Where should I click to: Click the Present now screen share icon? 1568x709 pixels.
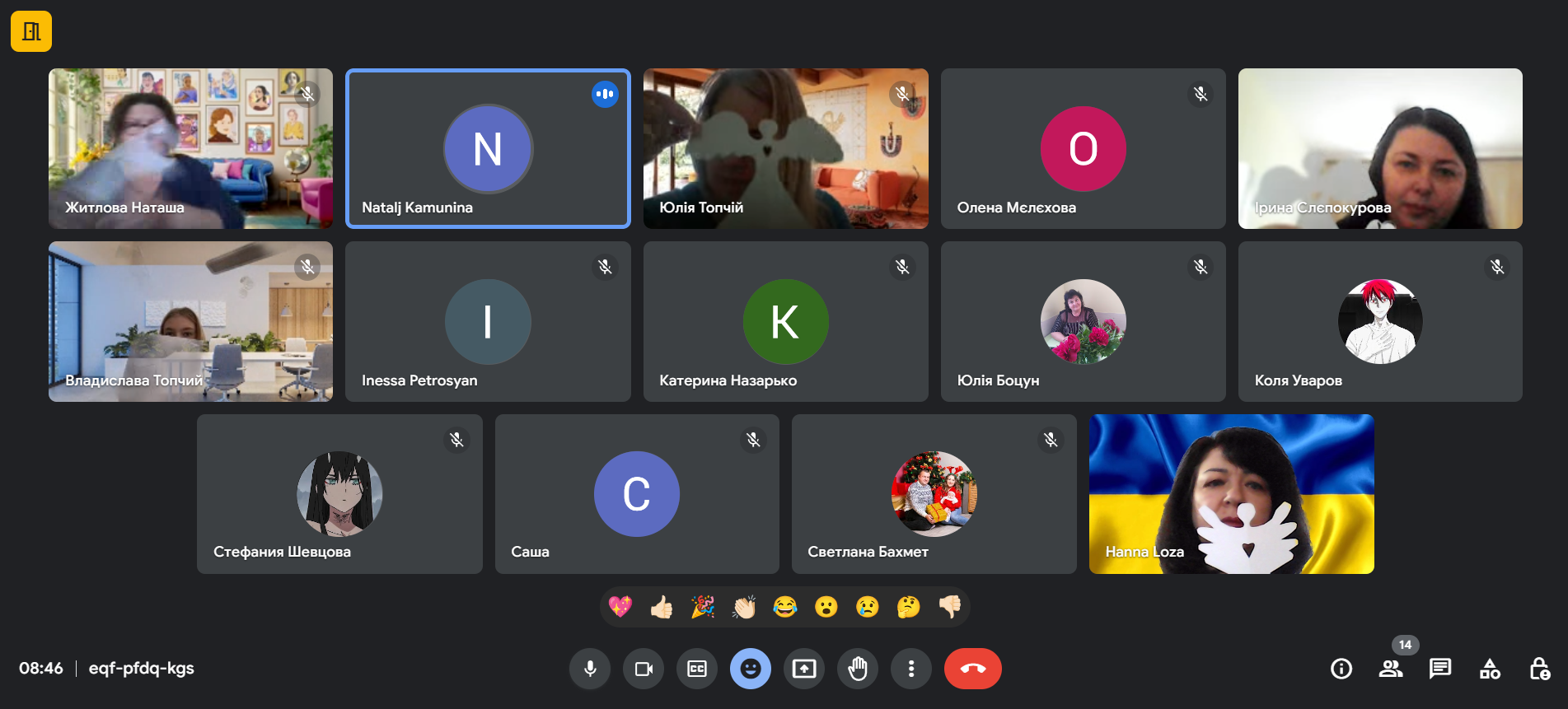click(804, 669)
